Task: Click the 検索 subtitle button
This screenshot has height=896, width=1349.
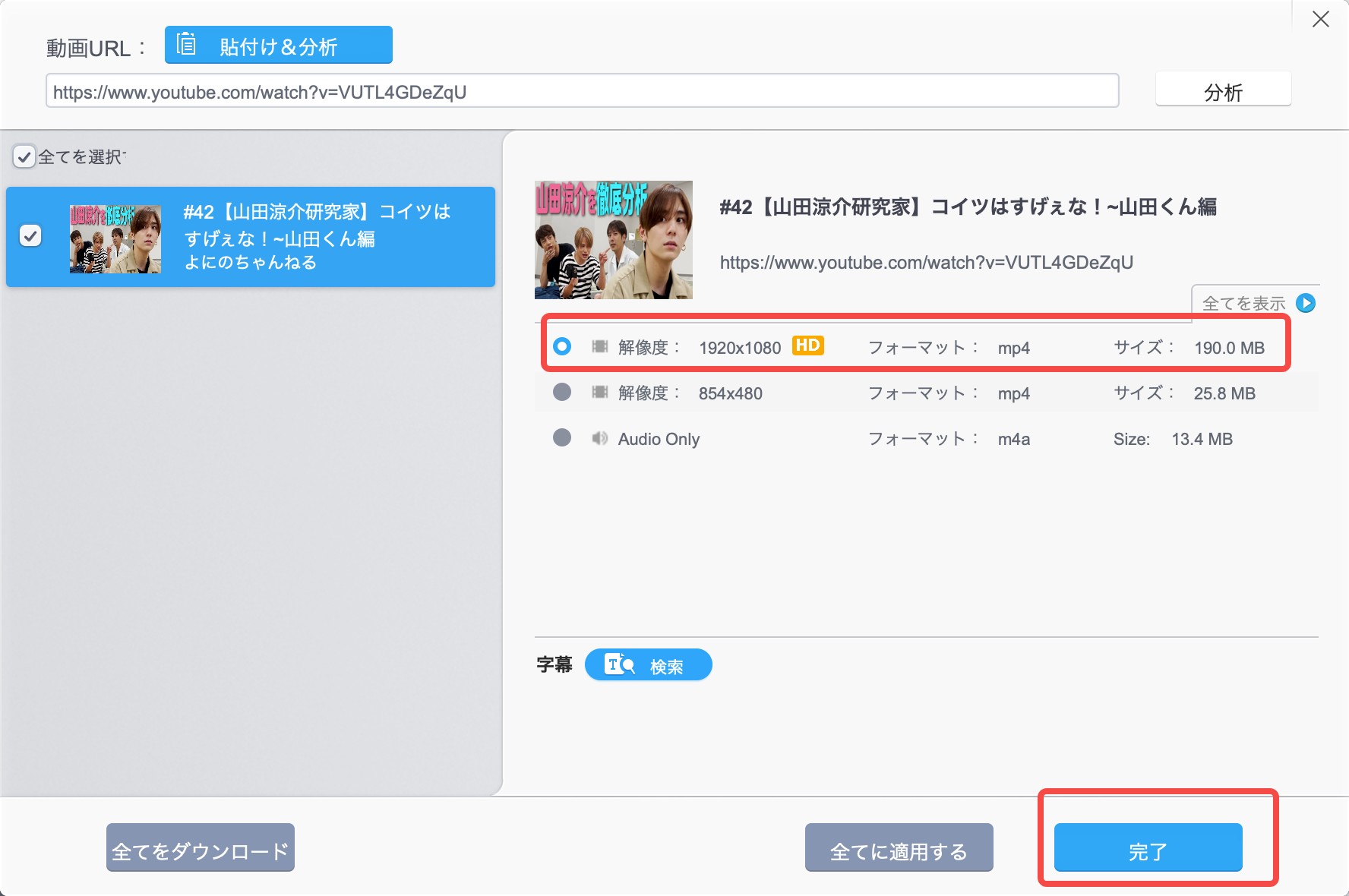Action: coord(649,664)
